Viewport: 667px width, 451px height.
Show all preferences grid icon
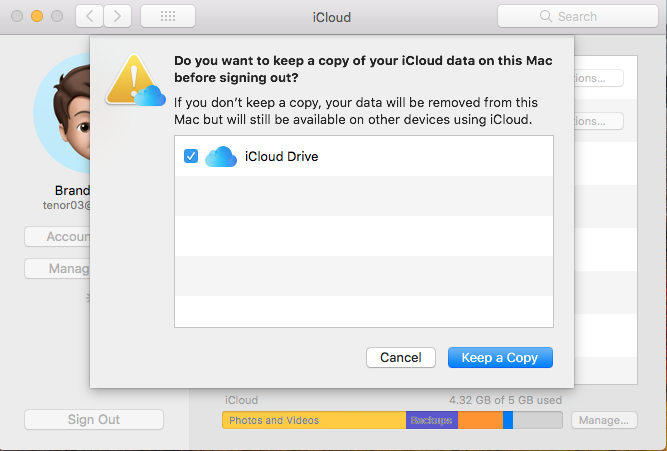pyautogui.click(x=168, y=17)
